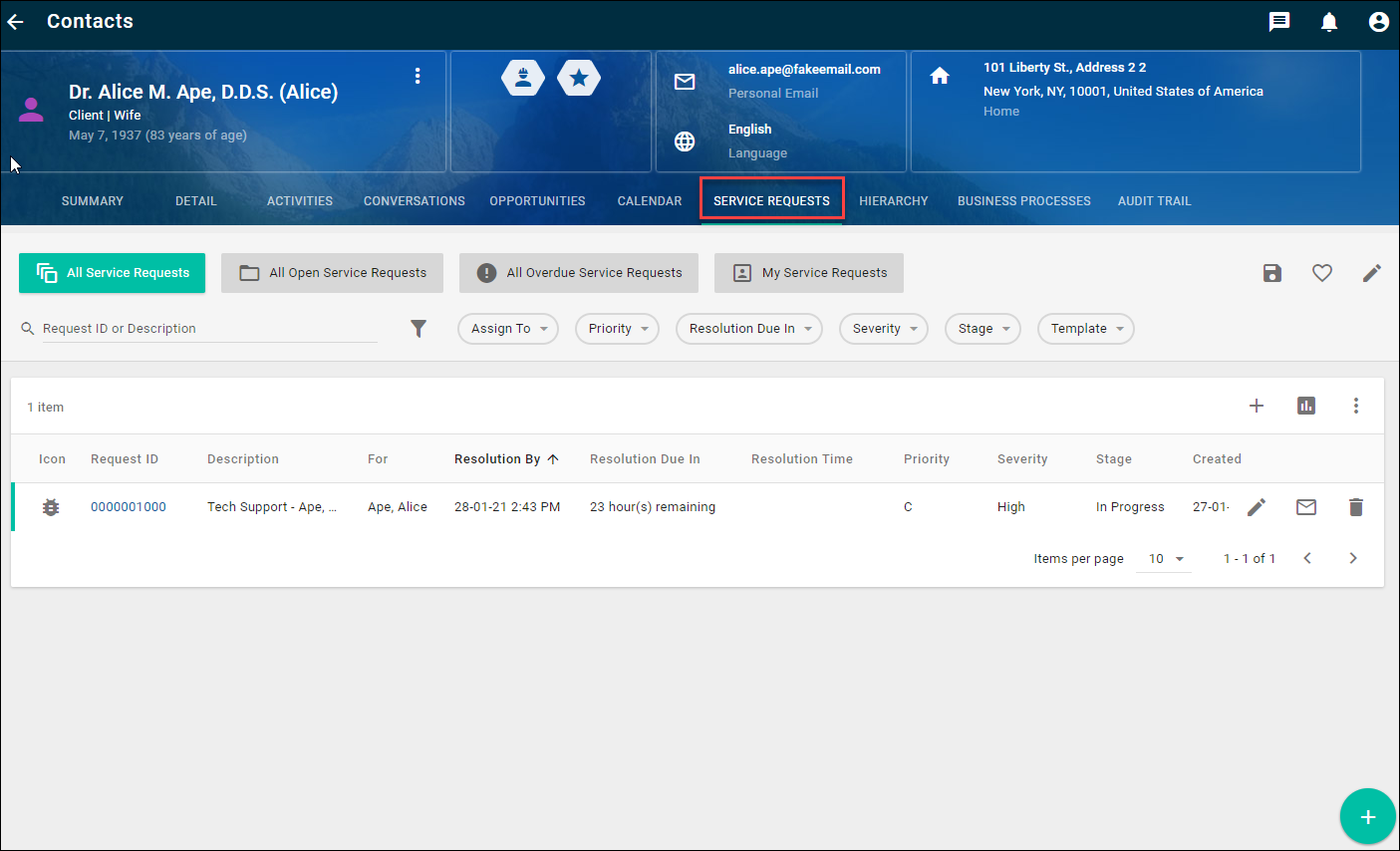Open the Audit Trail tab
Screen dimensions: 1400x851
(1155, 201)
